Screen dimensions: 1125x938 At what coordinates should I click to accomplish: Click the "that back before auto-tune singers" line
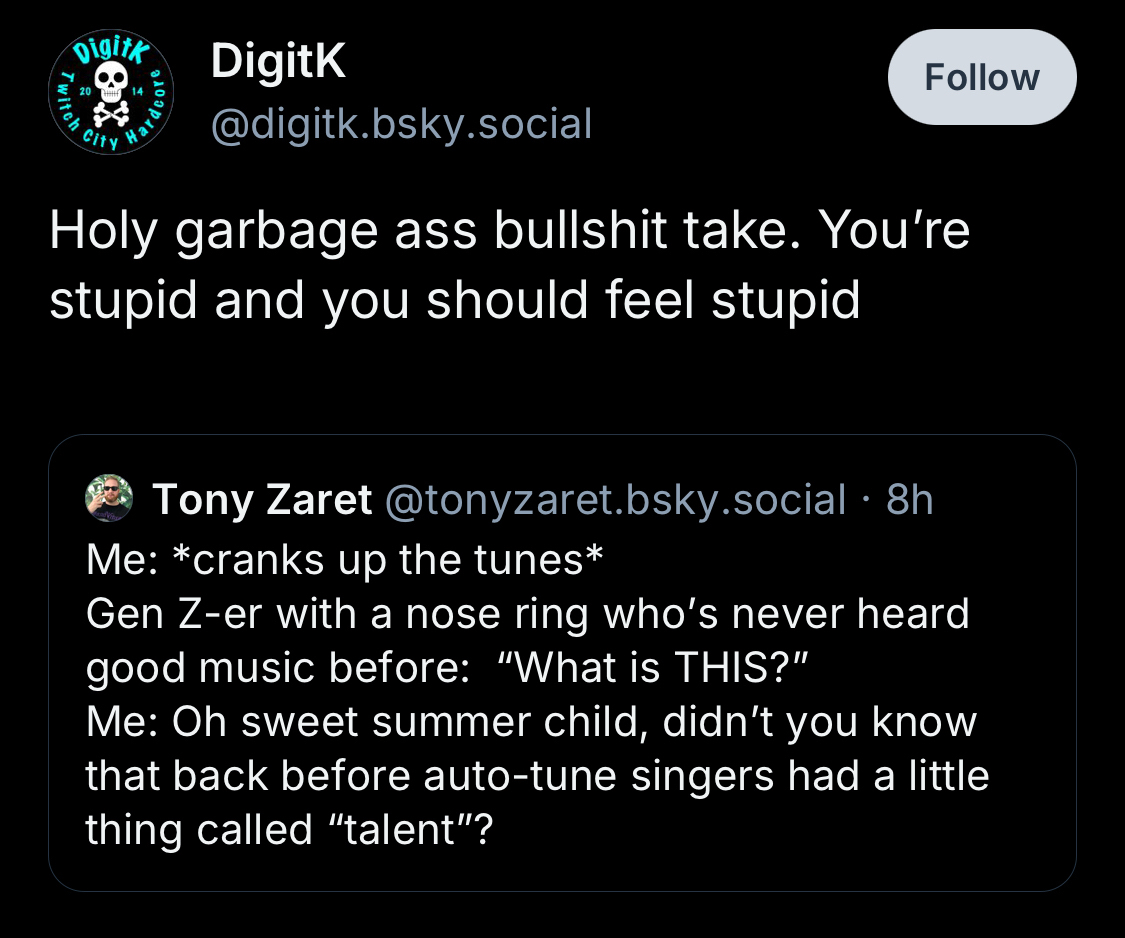pos(537,775)
